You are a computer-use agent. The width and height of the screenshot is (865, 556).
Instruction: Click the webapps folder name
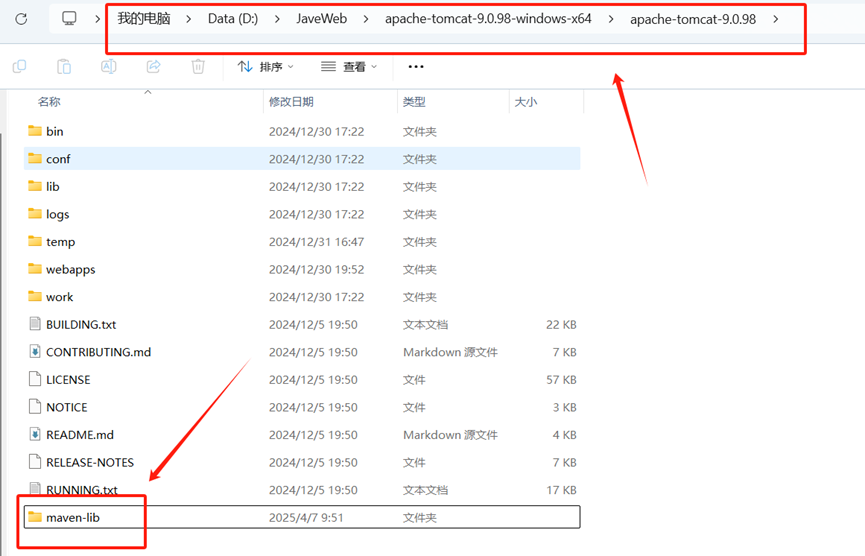tap(71, 270)
